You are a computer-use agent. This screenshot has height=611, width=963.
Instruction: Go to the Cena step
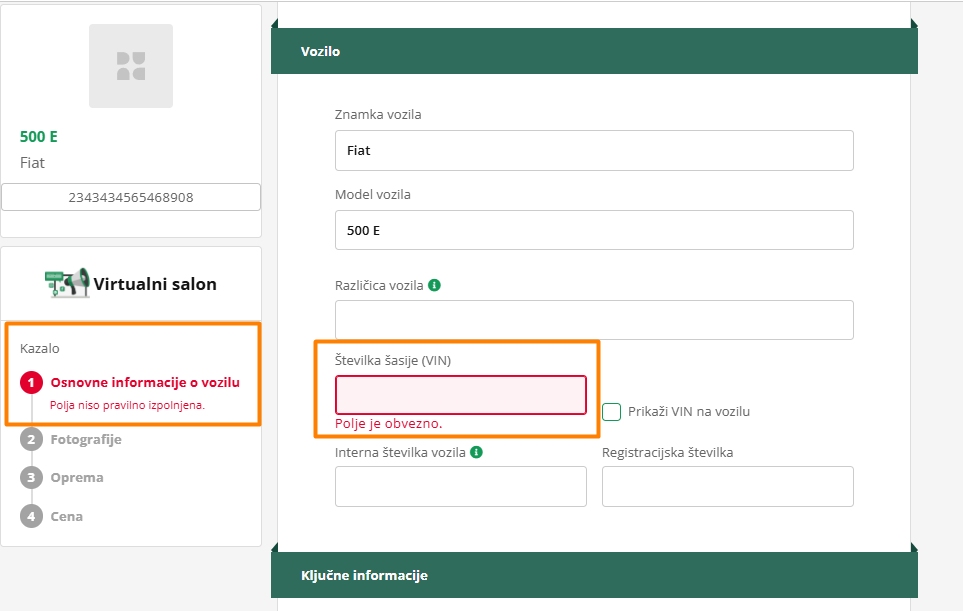pyautogui.click(x=67, y=516)
